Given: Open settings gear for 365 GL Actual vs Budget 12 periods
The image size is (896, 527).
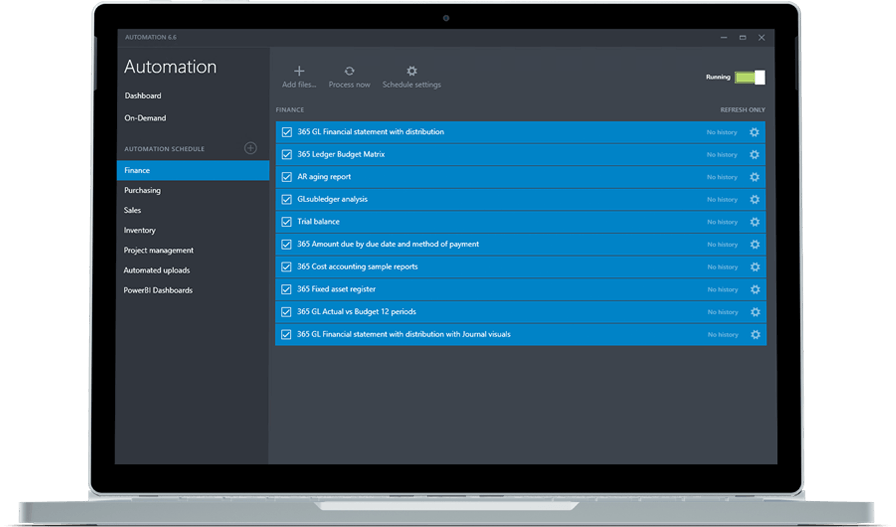Looking at the screenshot, I should click(x=755, y=312).
